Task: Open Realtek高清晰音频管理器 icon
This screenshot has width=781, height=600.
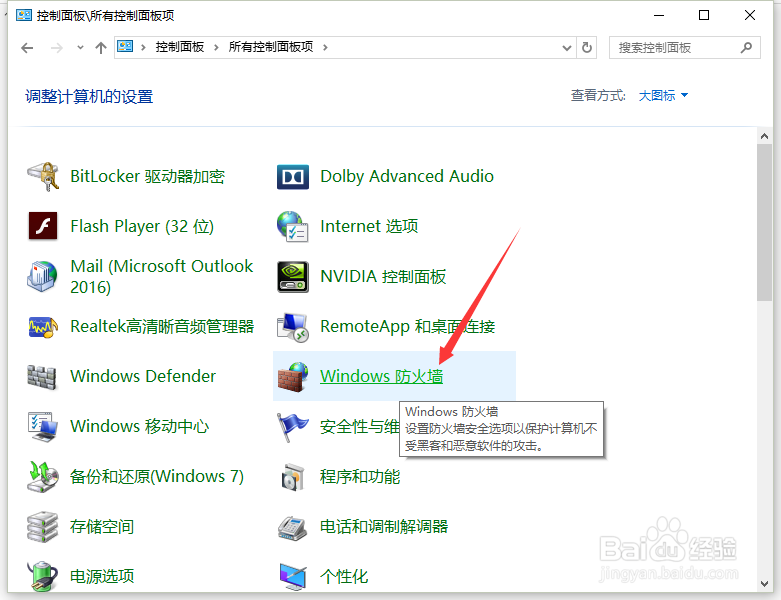Action: (43, 327)
